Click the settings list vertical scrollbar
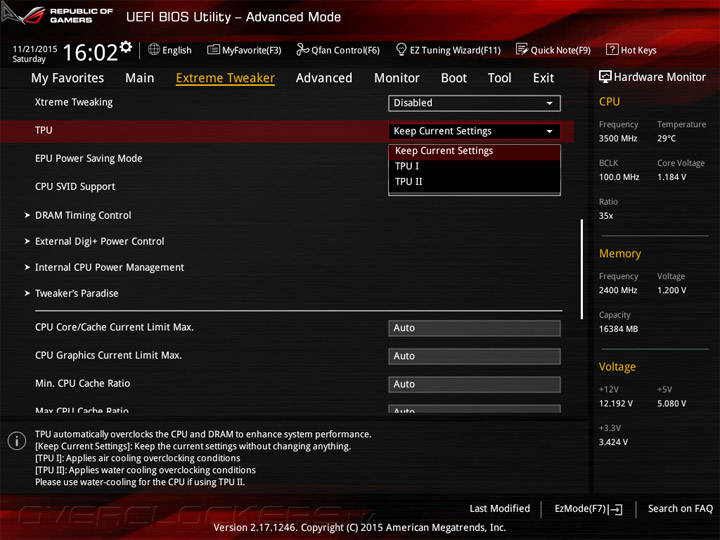Viewport: 720px width, 540px height. click(582, 269)
